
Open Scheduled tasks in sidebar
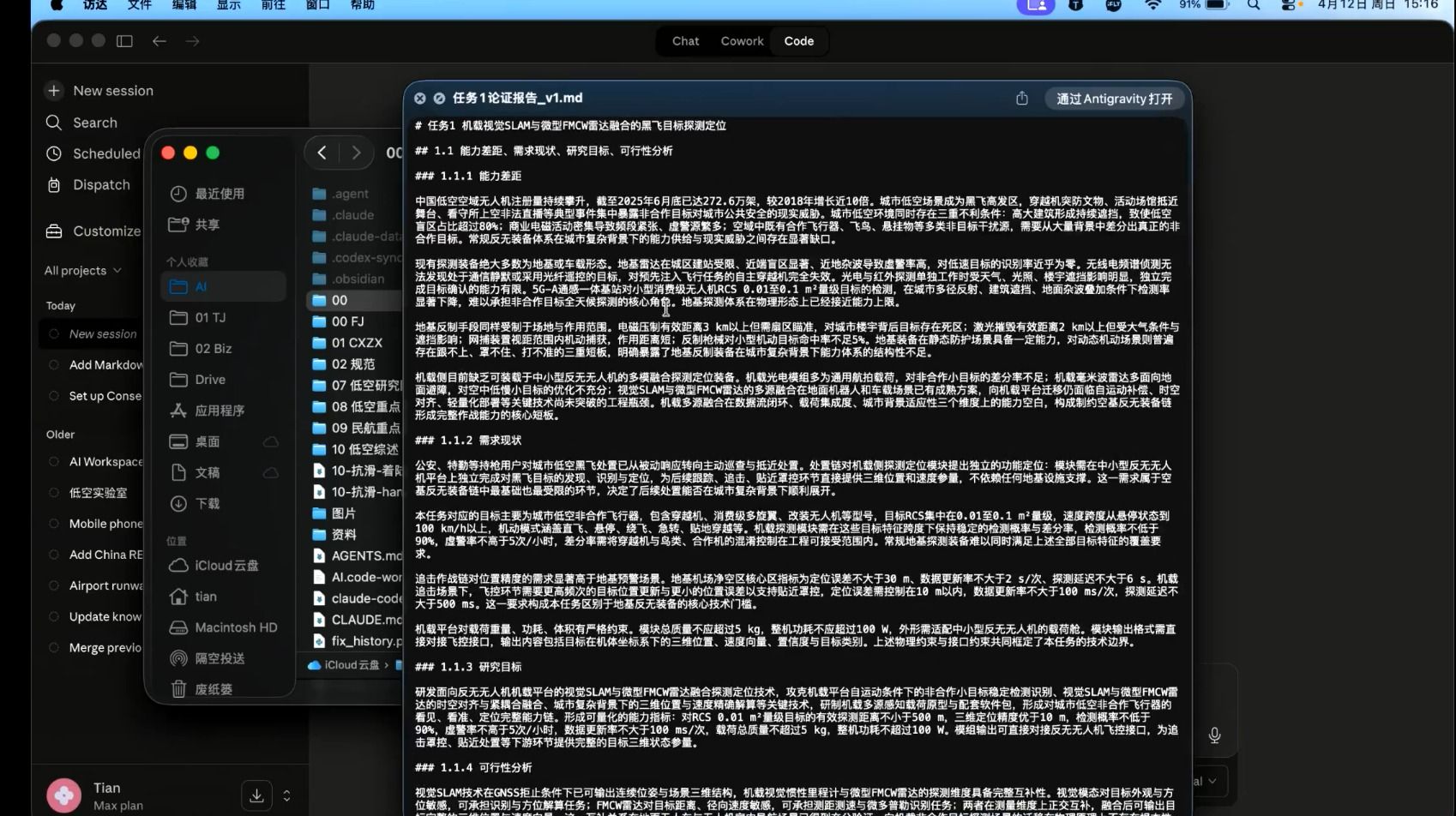(105, 153)
